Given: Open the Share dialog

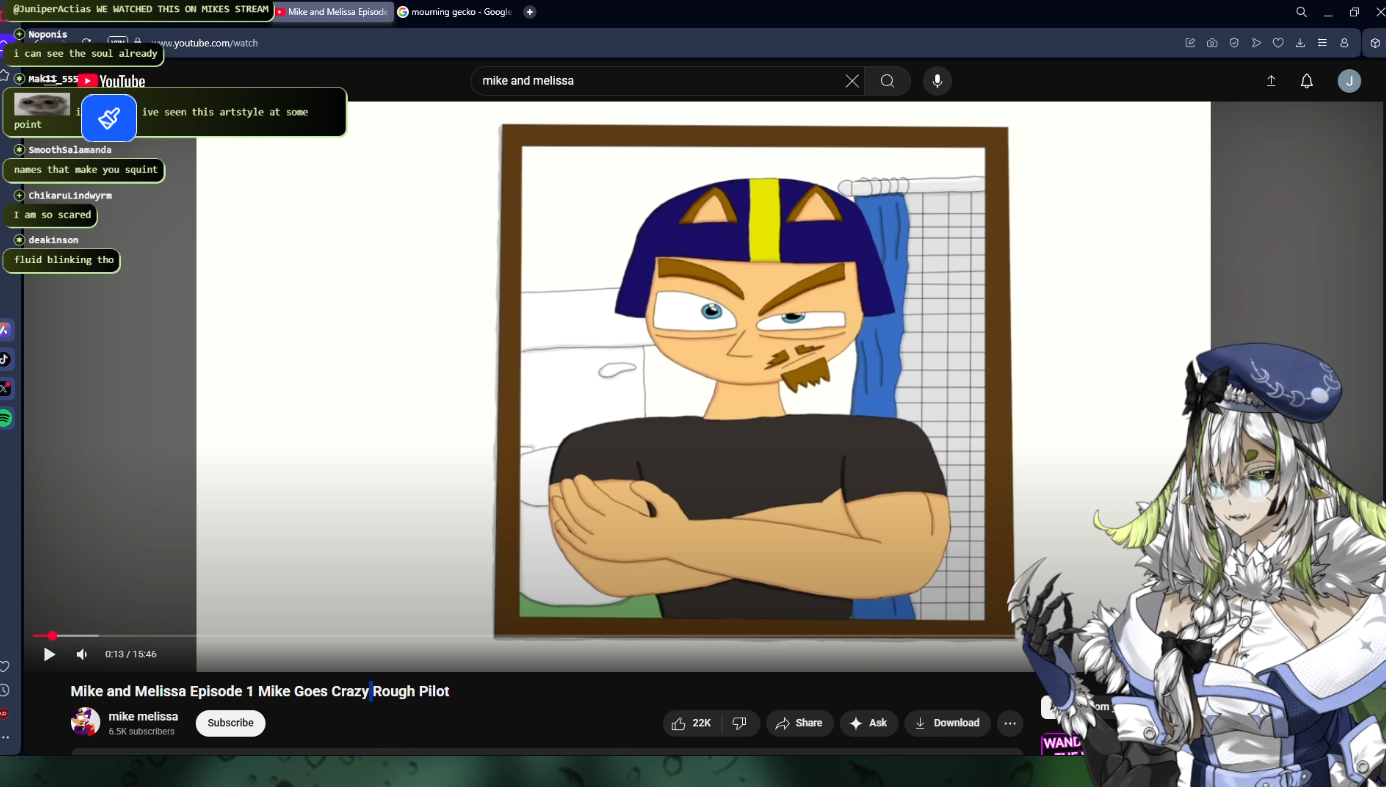Looking at the screenshot, I should click(x=799, y=723).
